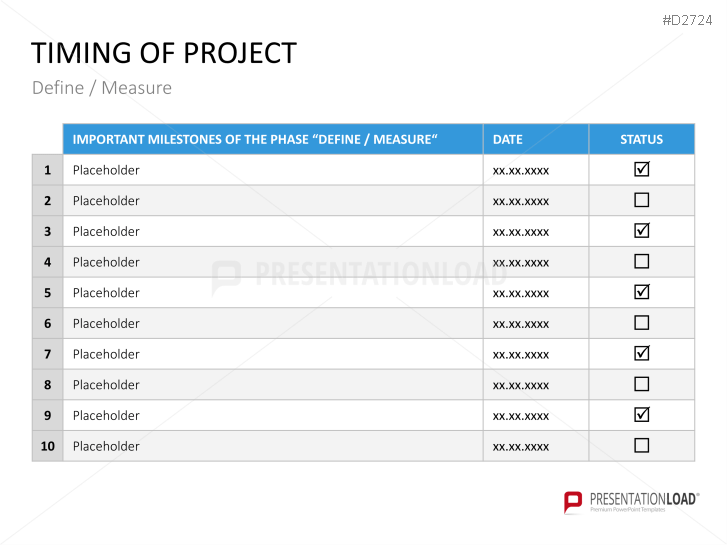
Task: Toggle the checked status box in row 5
Action: point(642,292)
